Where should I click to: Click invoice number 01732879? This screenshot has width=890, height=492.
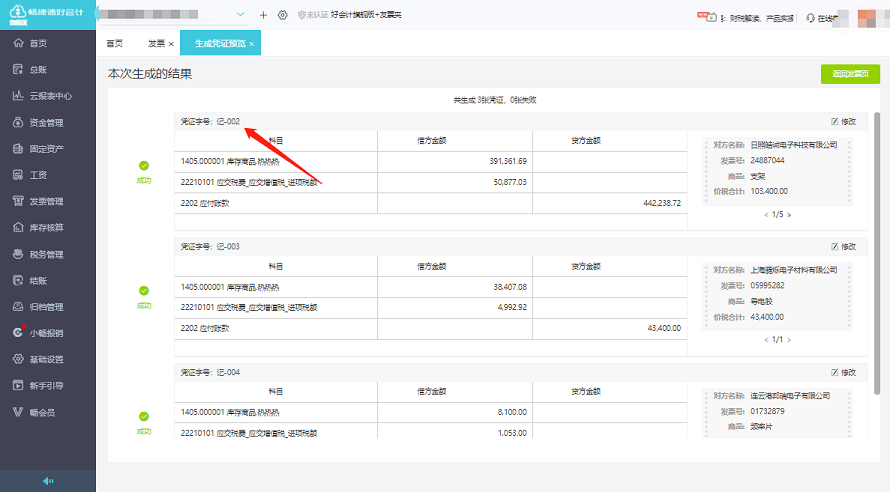coord(767,411)
